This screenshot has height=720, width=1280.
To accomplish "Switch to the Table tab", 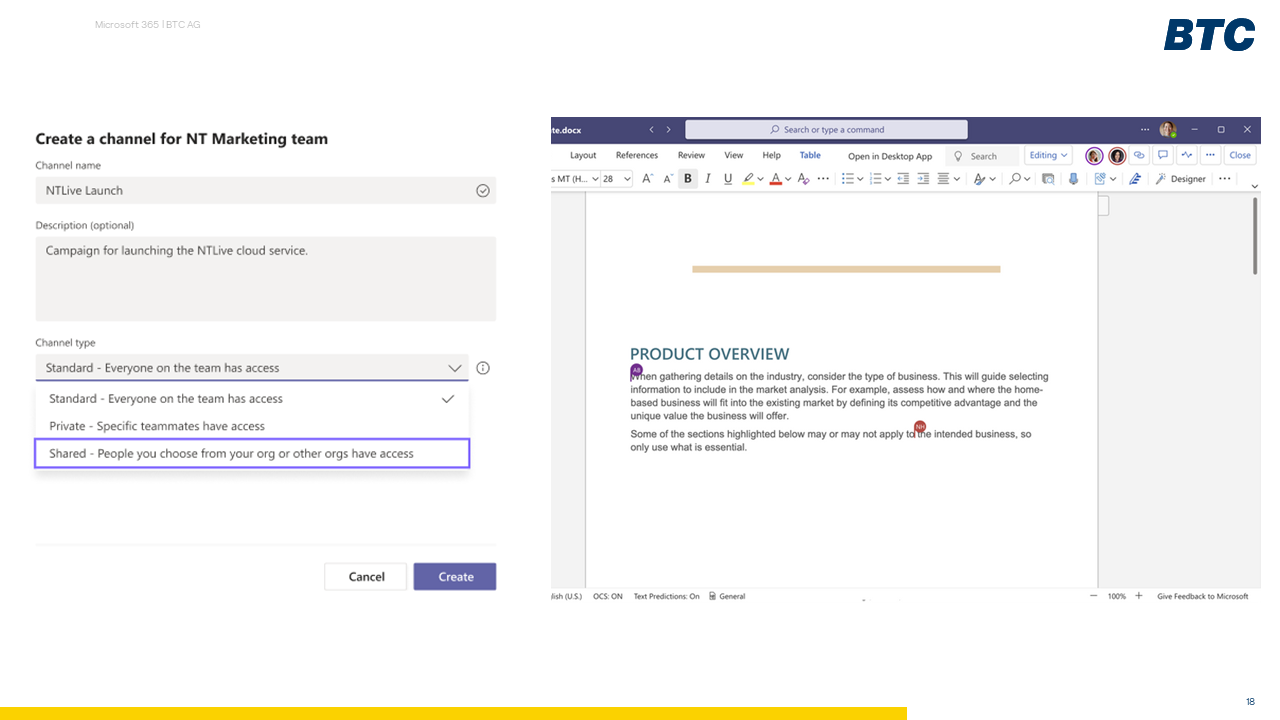I will (810, 156).
